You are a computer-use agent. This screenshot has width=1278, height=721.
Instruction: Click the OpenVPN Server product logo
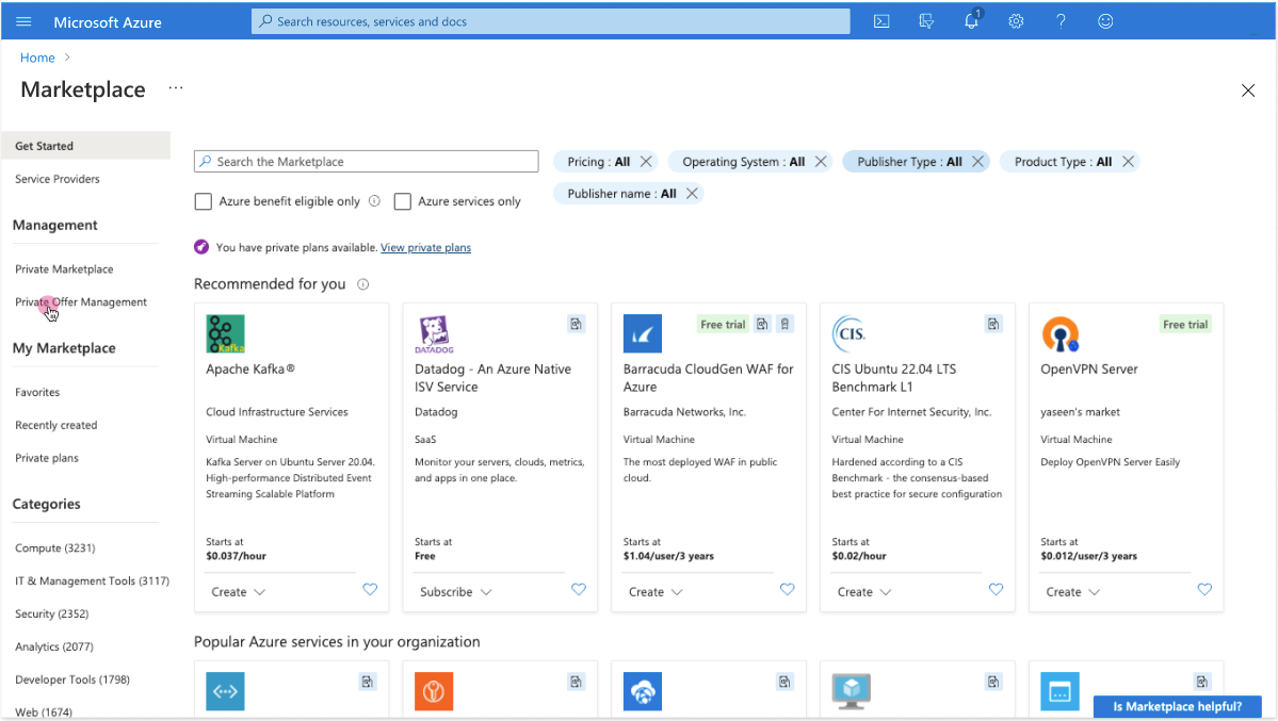tap(1059, 333)
